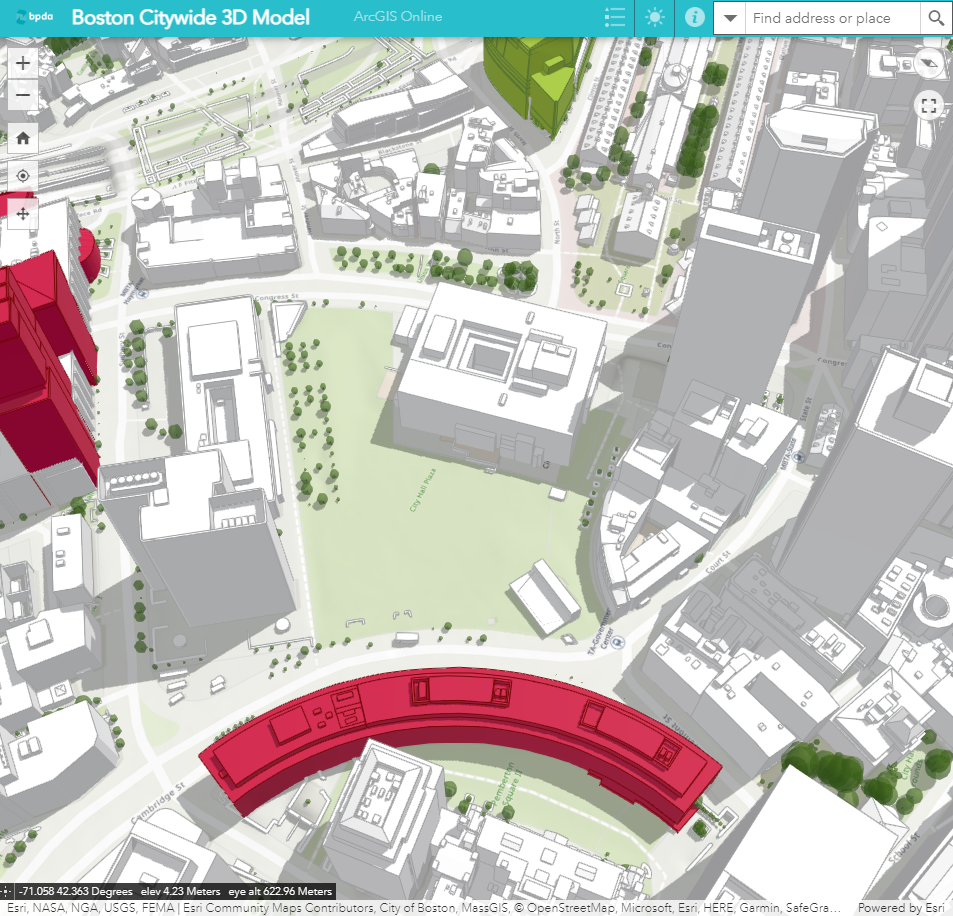
Task: Toggle full screen map view
Action: 929,105
